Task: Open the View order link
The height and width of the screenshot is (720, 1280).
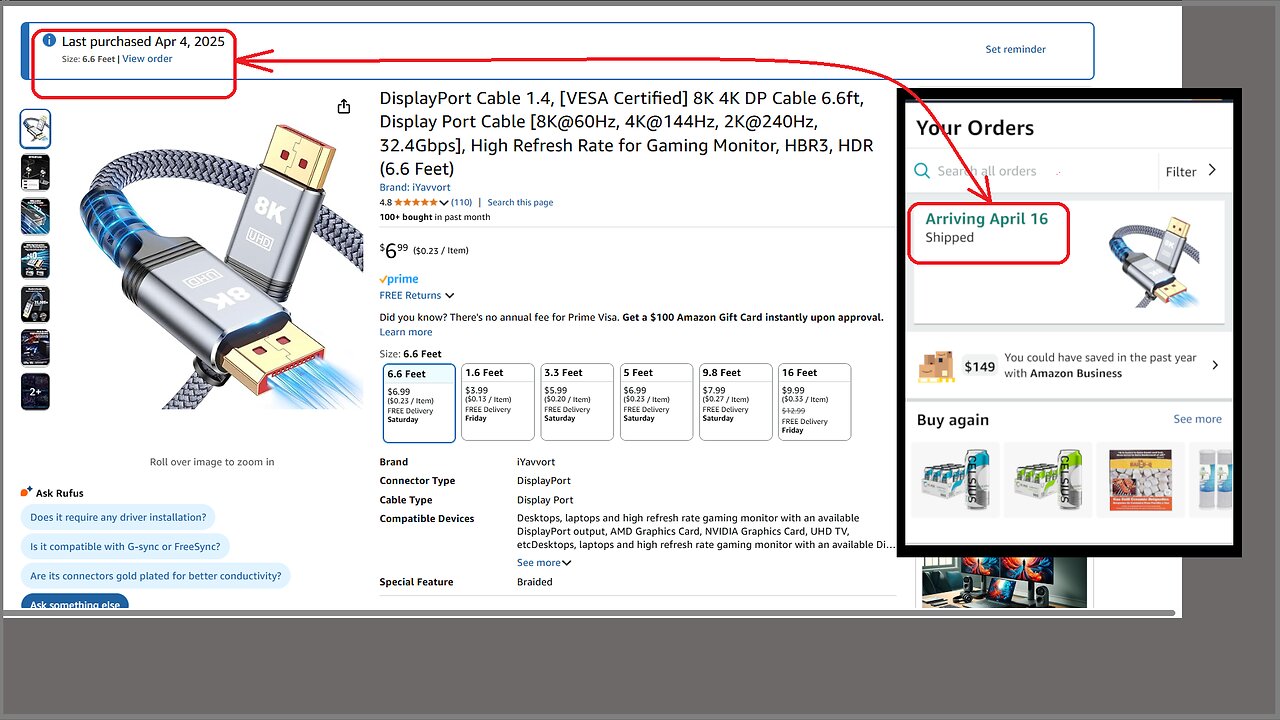Action: click(147, 59)
